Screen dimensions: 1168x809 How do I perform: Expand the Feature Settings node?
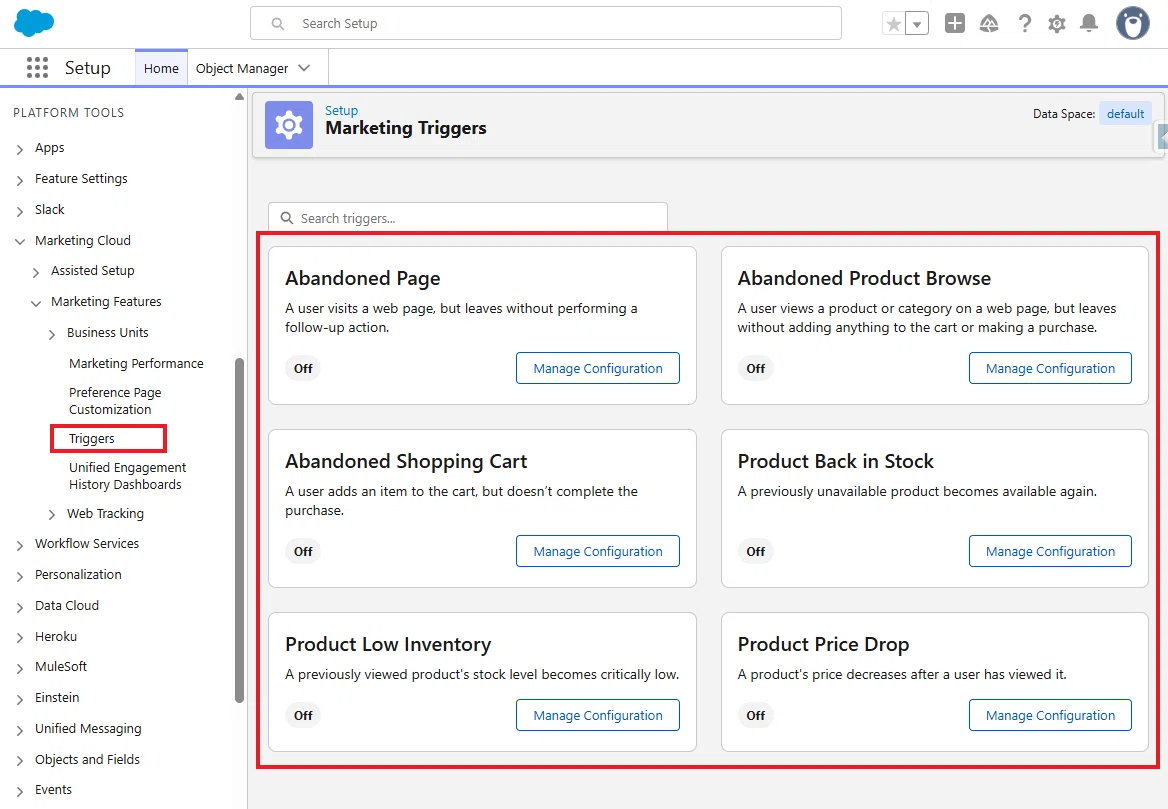click(20, 180)
